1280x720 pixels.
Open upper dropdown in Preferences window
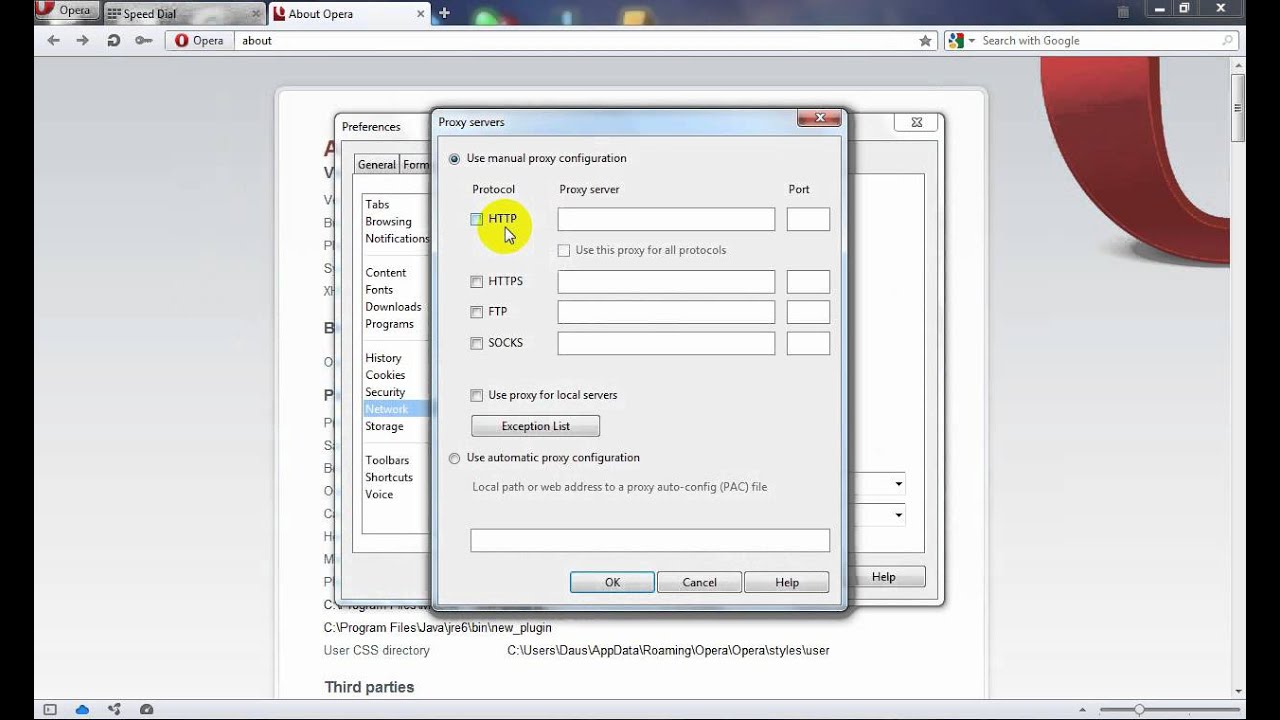(x=899, y=484)
